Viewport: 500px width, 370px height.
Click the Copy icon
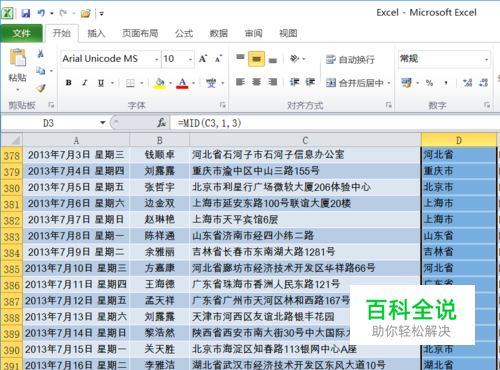(41, 71)
